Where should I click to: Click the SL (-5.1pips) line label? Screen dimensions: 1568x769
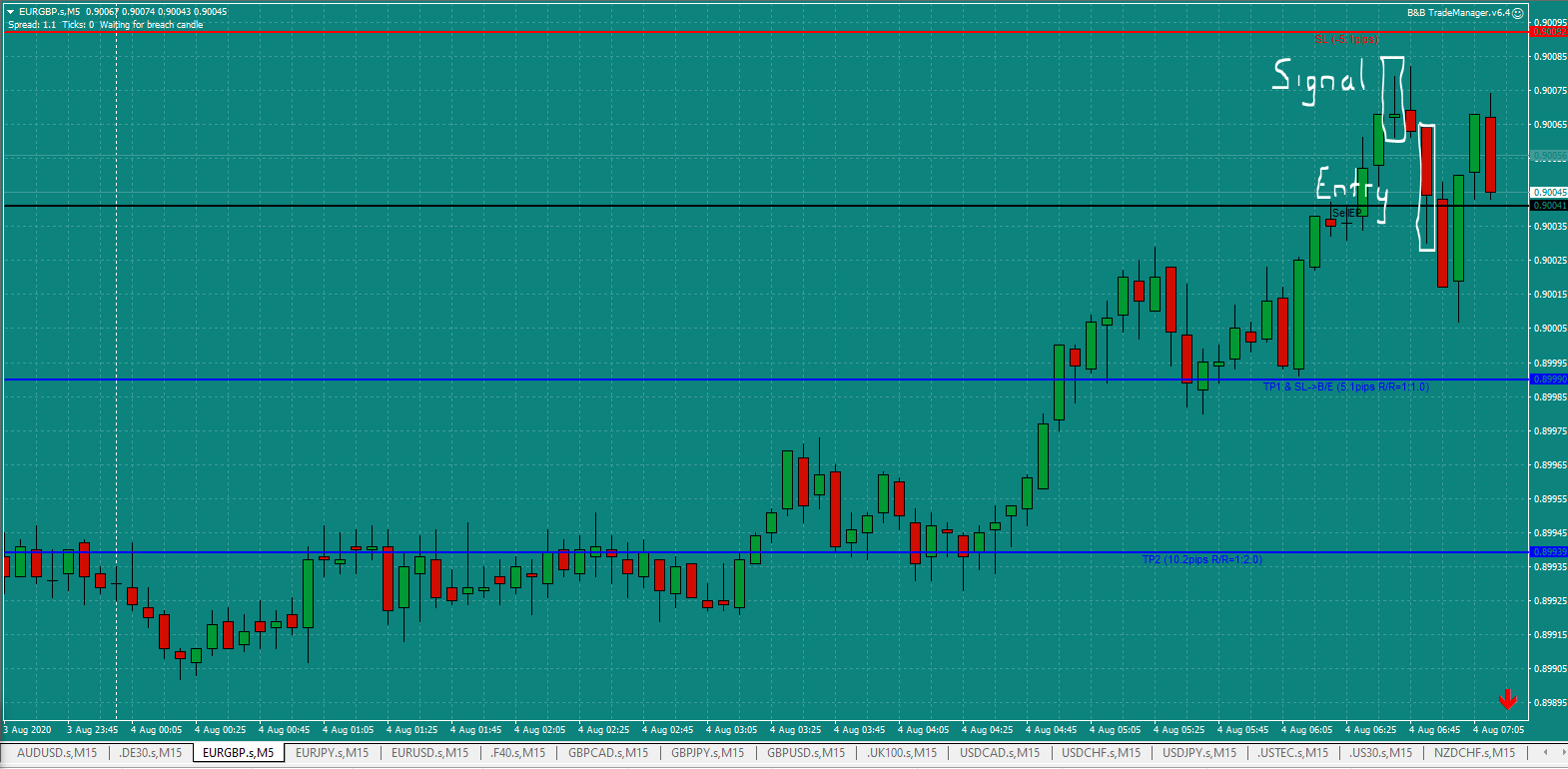click(1346, 39)
